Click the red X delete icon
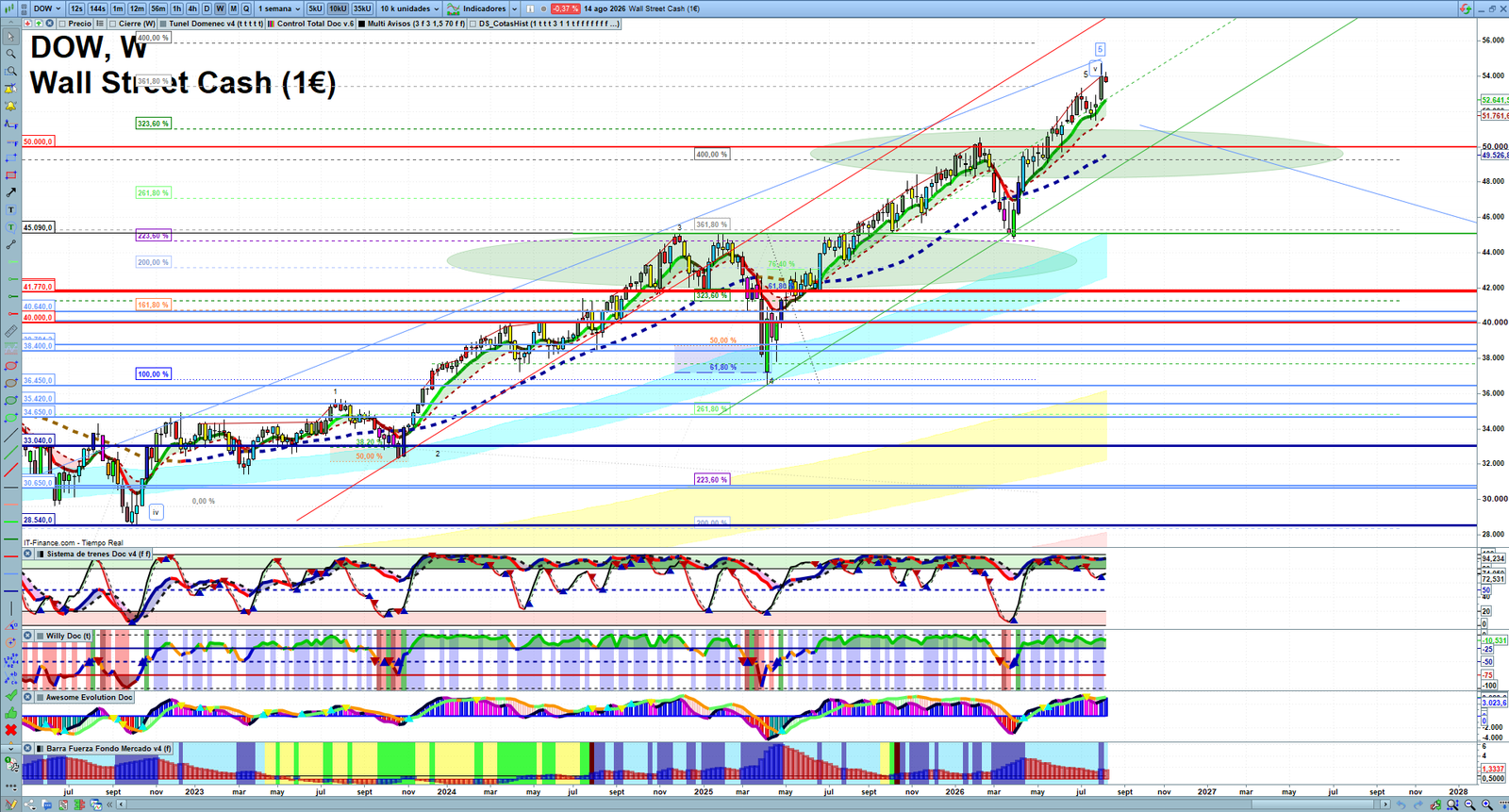This screenshot has width=1509, height=812. point(10,730)
